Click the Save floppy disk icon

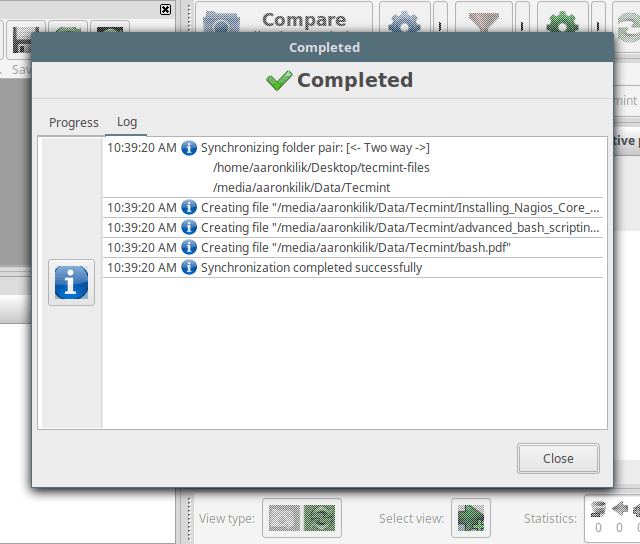[x=22, y=42]
